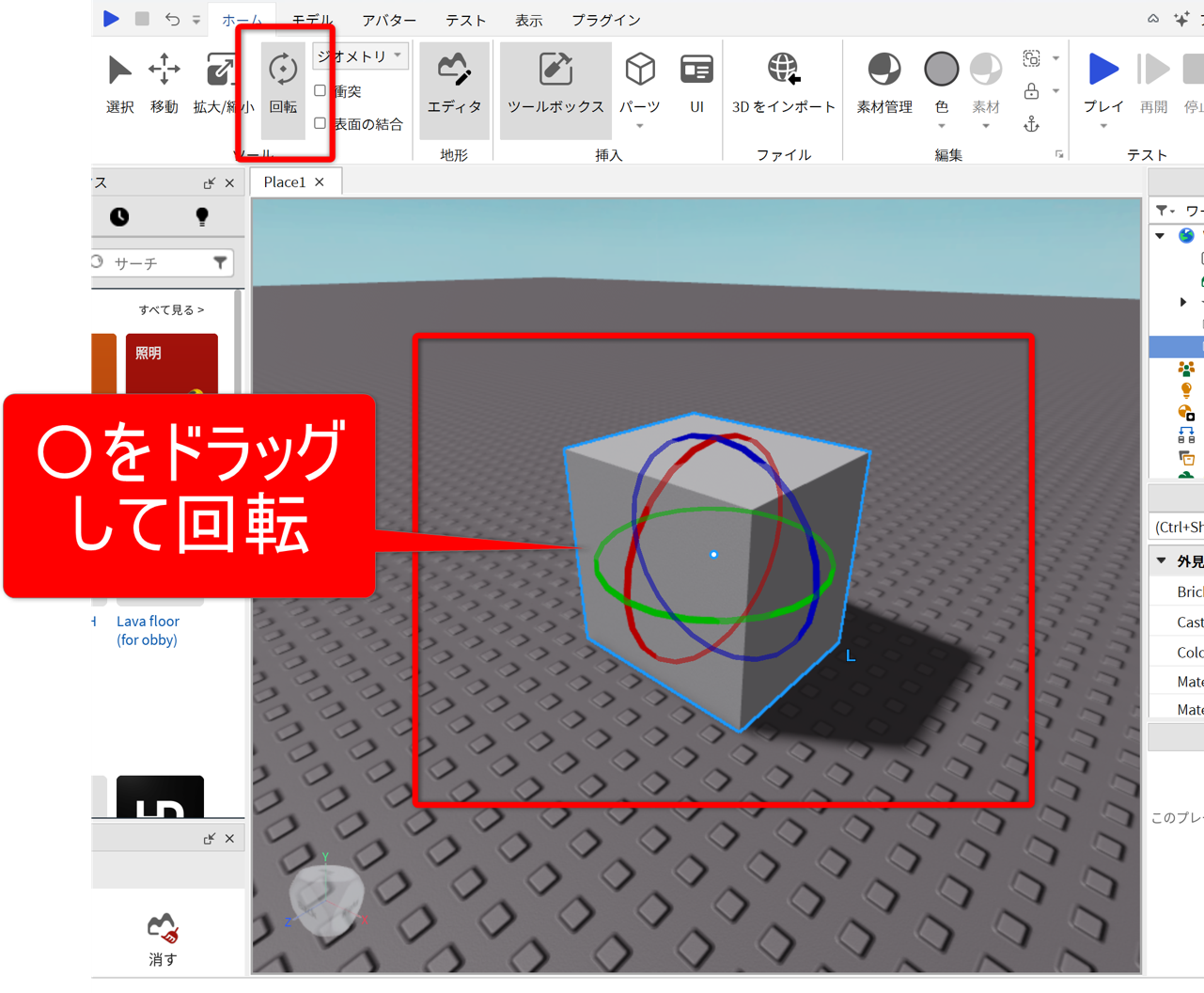The image size is (1204, 993).
Task: Enable the 衝突 (Collisions) checkbox
Action: 321,91
